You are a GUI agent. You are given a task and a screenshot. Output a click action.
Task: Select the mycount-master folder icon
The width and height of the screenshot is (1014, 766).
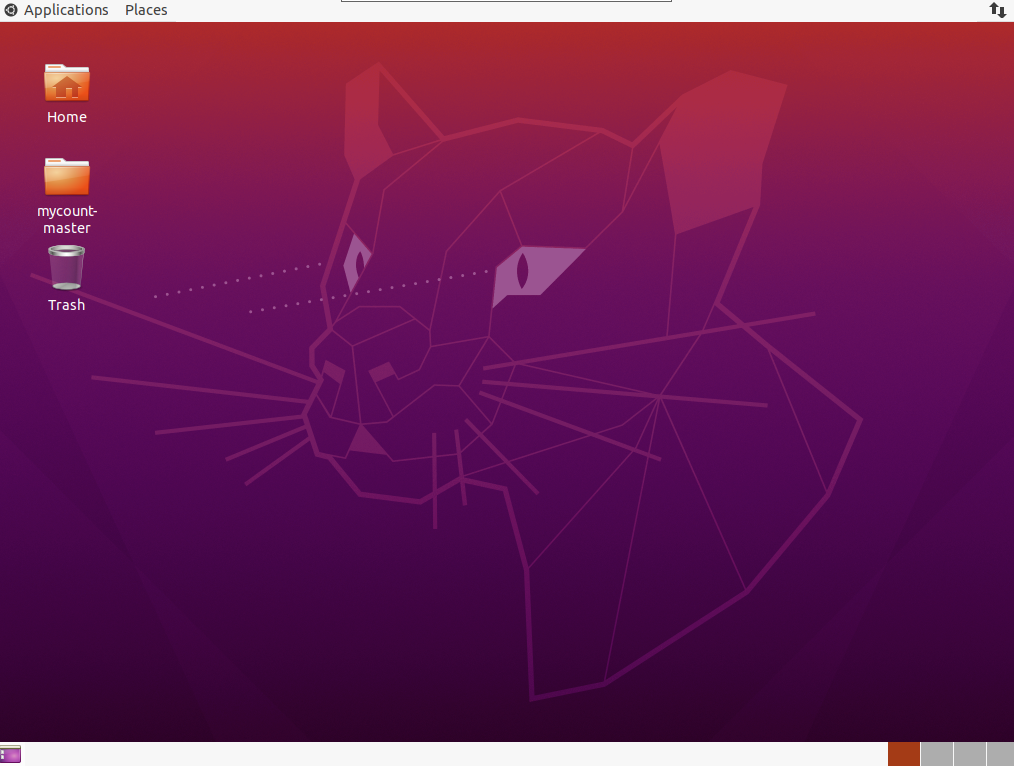click(67, 176)
